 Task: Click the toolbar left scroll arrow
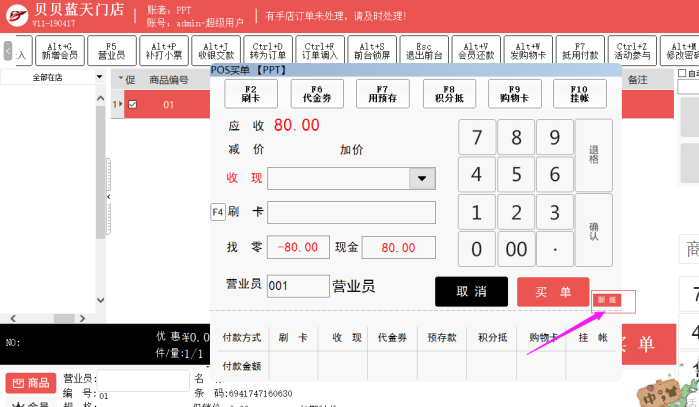coord(8,51)
